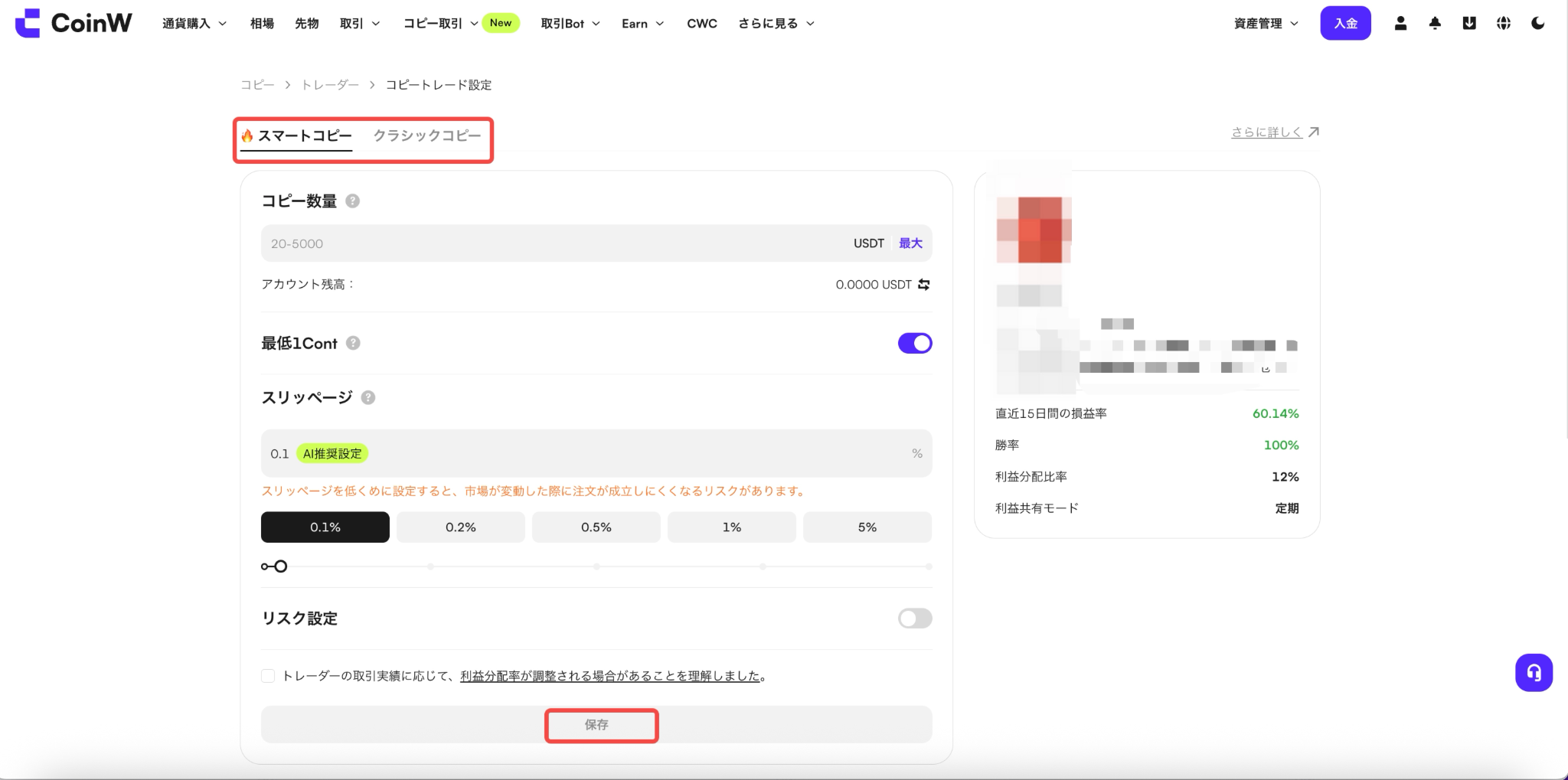Click the slippage slider handle
Screen dimensions: 1568x780
[280, 566]
